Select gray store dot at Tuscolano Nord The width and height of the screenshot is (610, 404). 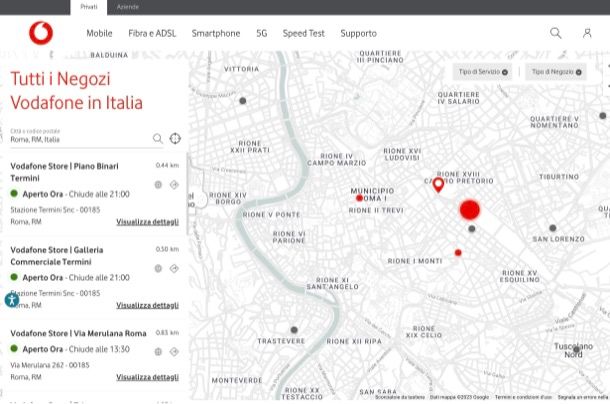(x=577, y=350)
